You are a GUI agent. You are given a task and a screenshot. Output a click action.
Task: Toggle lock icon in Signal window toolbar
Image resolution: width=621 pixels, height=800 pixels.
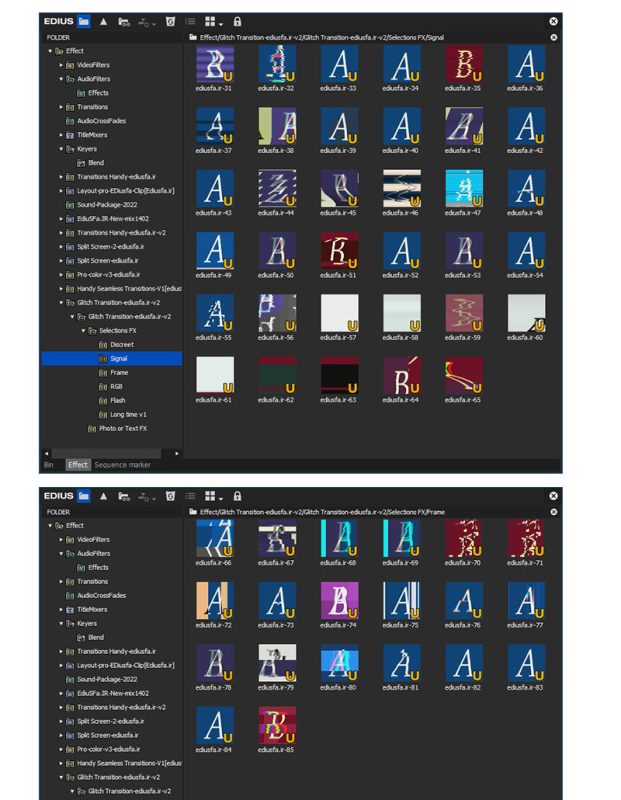(x=237, y=21)
